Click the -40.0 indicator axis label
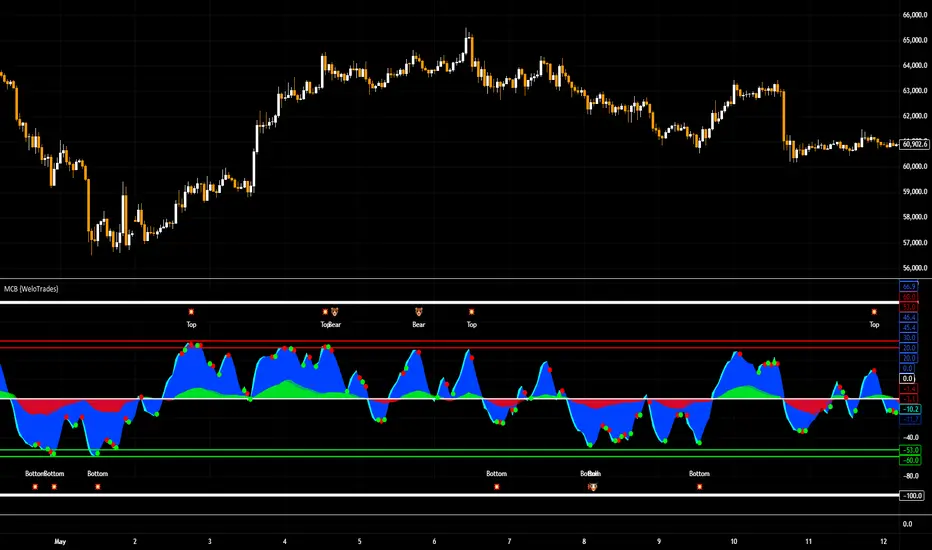This screenshot has width=932, height=550. 911,438
